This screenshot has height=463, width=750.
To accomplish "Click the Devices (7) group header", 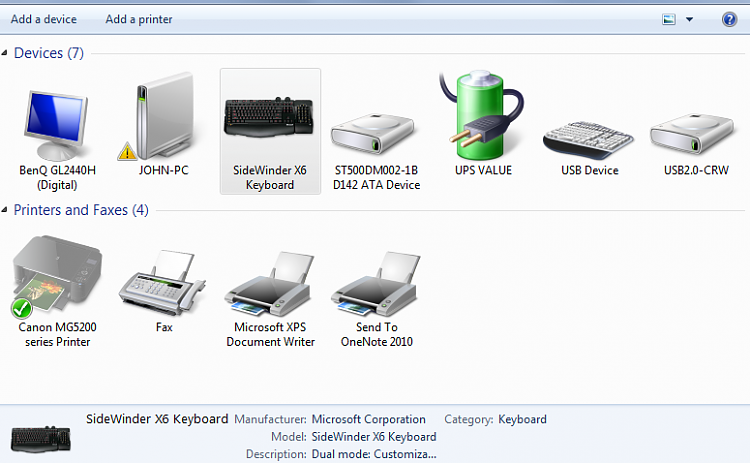I will coord(49,53).
